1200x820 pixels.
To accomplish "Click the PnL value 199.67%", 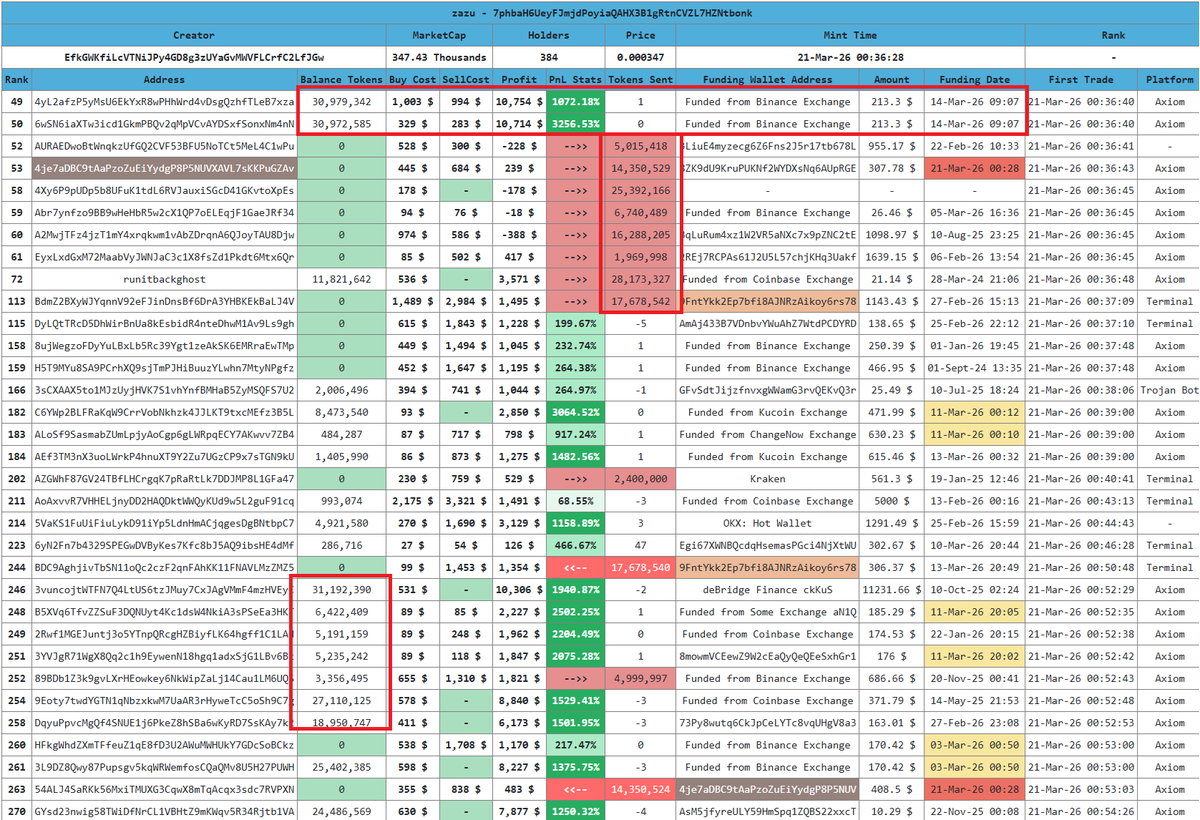I will pos(575,323).
